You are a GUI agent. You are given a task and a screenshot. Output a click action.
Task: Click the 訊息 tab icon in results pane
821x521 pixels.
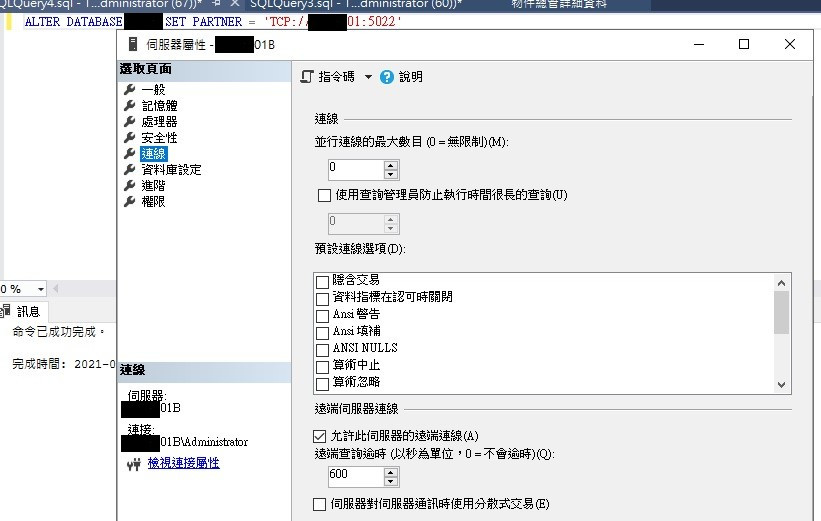[x=5, y=311]
